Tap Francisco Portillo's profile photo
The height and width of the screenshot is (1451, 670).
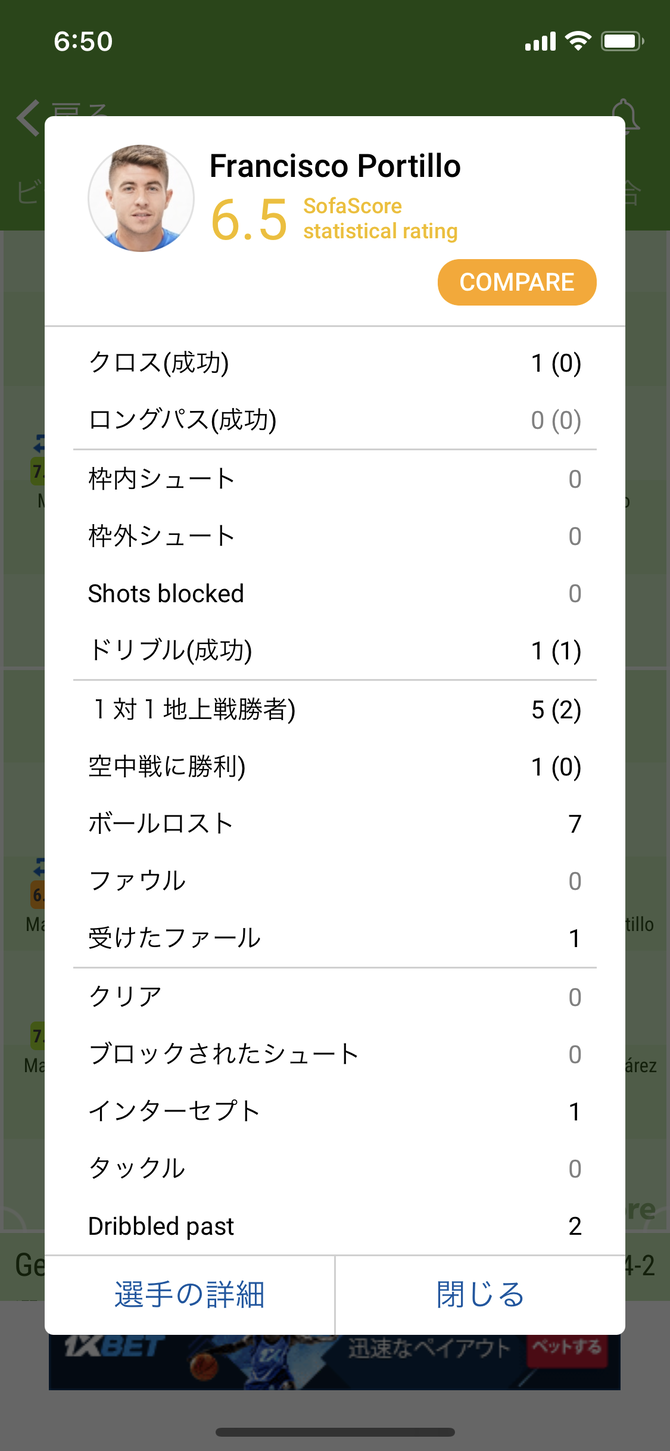click(141, 198)
